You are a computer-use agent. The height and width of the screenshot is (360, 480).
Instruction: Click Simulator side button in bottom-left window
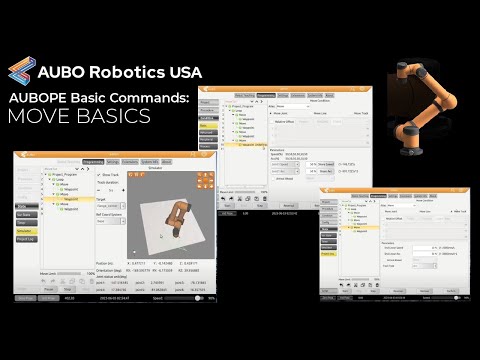pos(27,231)
